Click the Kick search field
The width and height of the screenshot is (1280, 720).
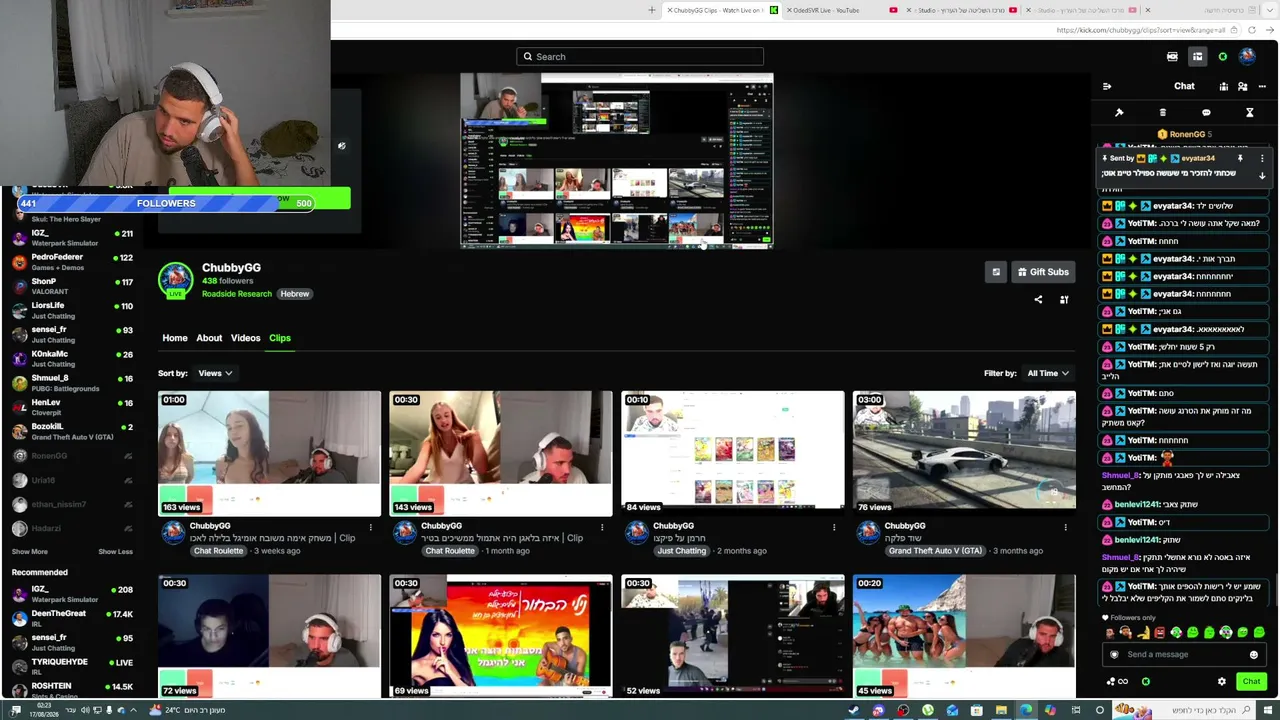tap(640, 57)
